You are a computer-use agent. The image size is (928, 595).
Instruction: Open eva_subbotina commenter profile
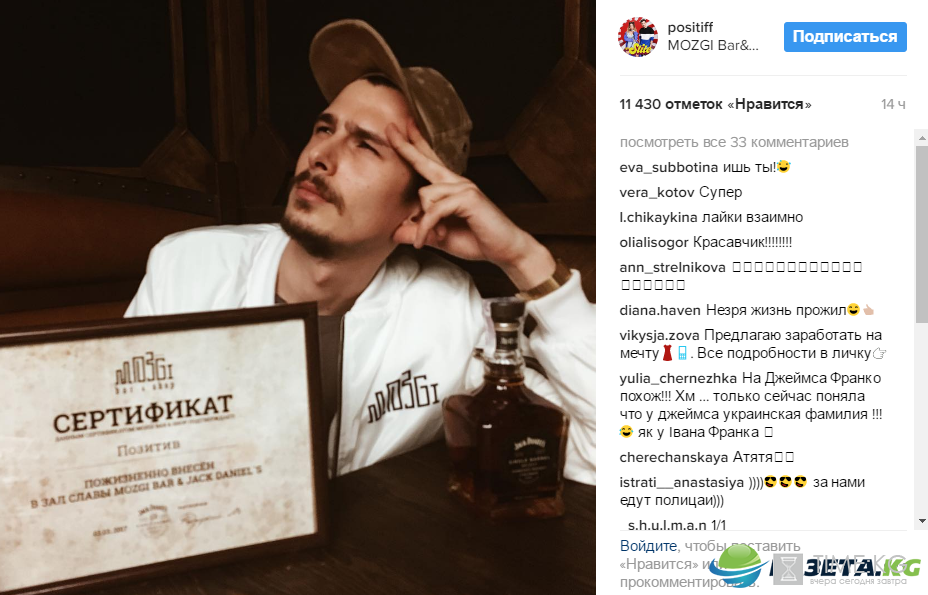click(669, 168)
